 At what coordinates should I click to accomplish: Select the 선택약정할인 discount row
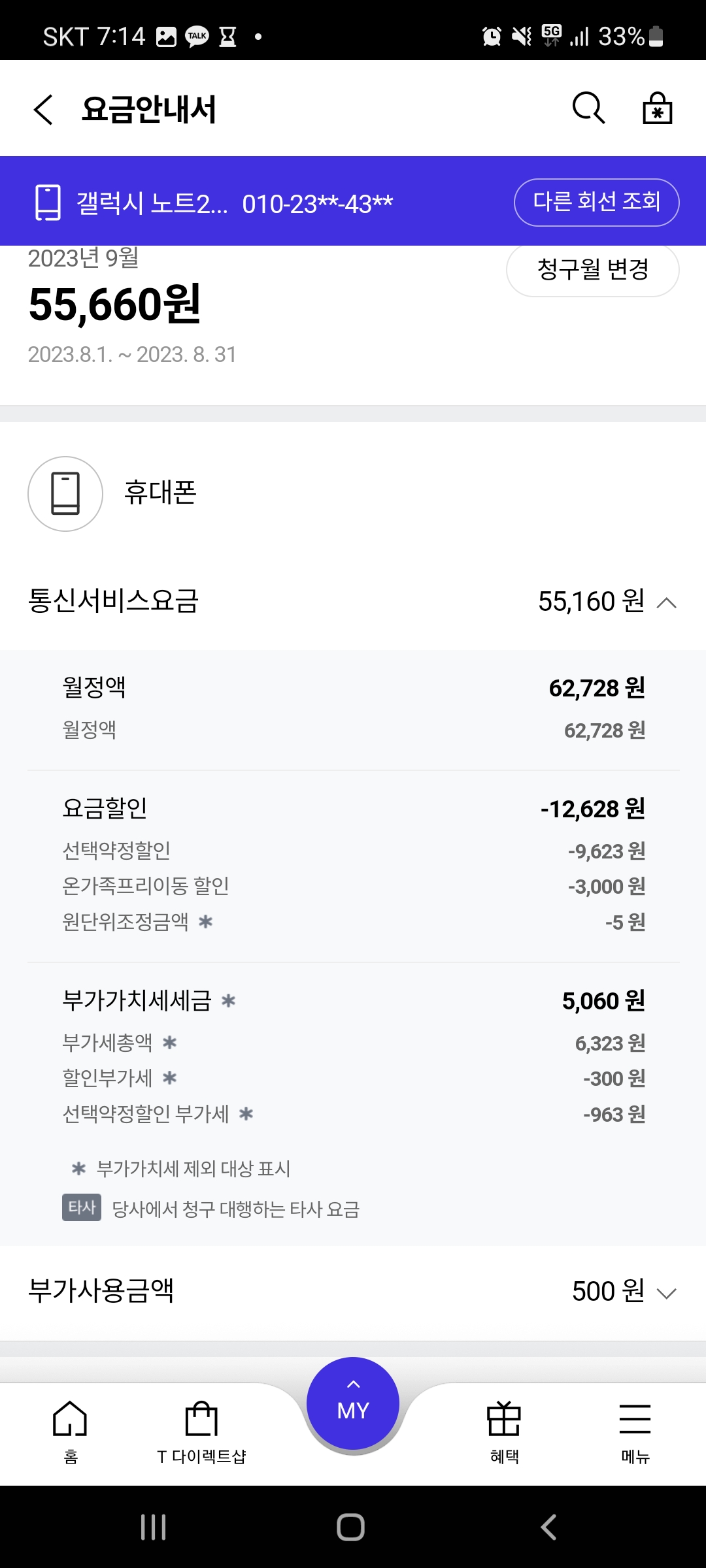click(353, 851)
